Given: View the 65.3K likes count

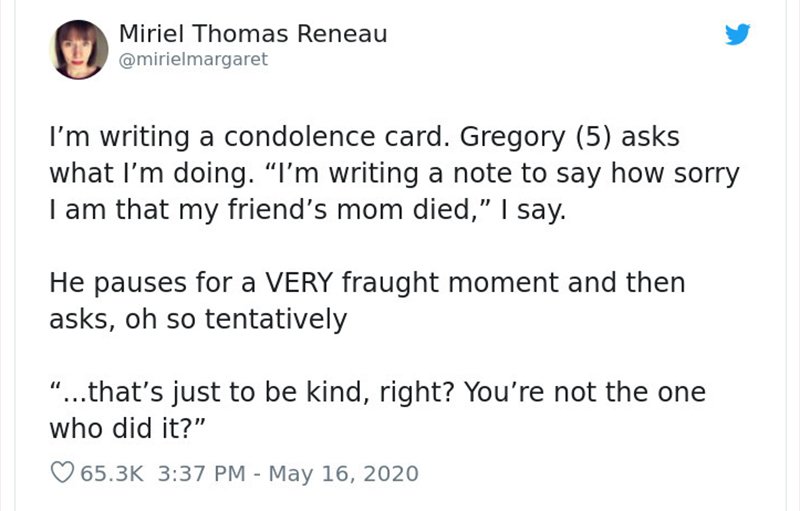Looking at the screenshot, I should pos(112,473).
